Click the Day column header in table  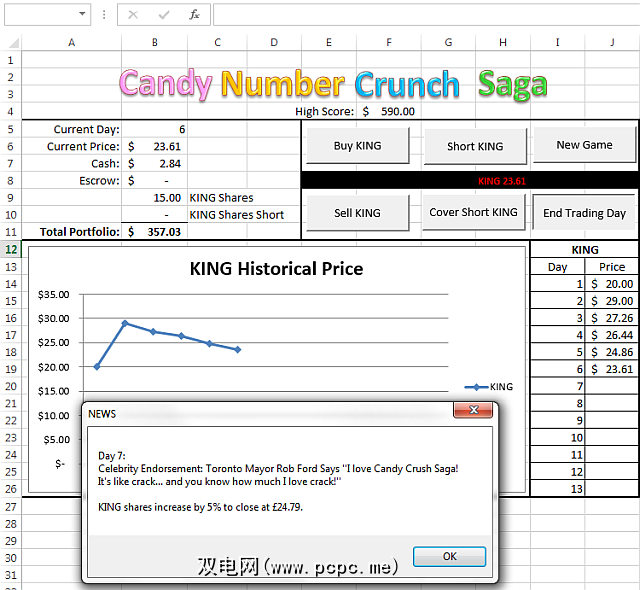click(x=558, y=267)
